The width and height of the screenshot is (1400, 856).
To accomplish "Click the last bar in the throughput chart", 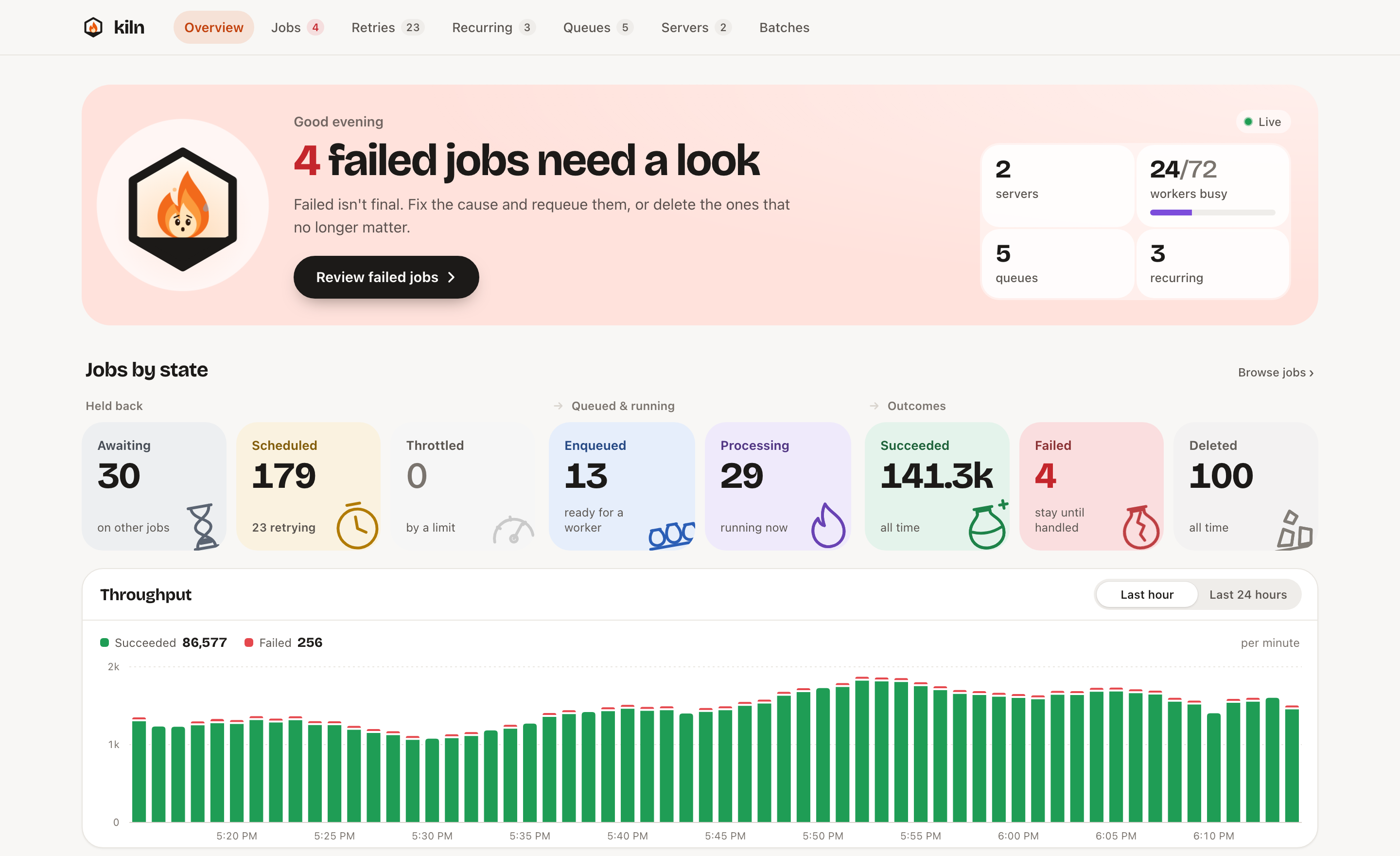I will point(1292,764).
